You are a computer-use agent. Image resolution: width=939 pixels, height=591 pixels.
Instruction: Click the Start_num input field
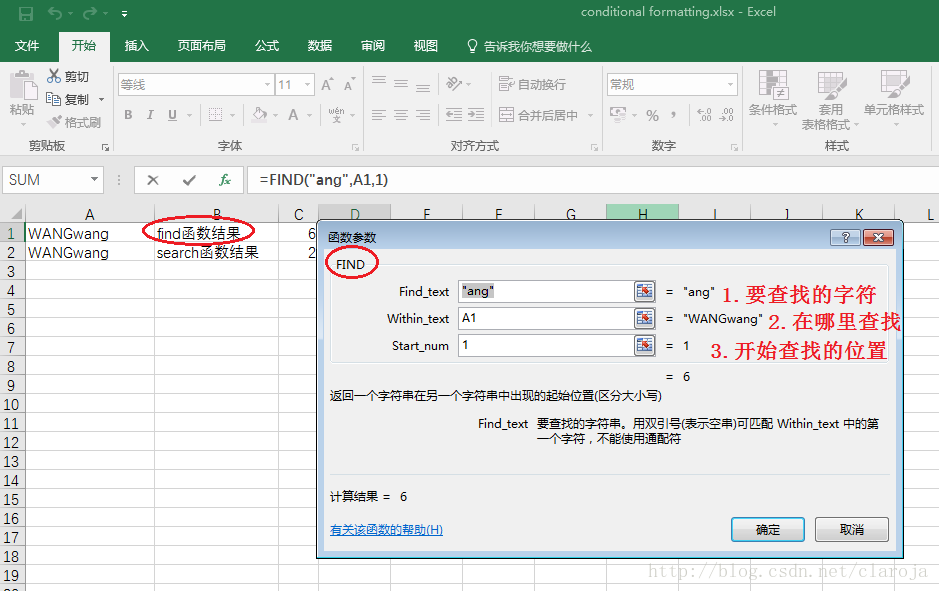click(x=546, y=345)
